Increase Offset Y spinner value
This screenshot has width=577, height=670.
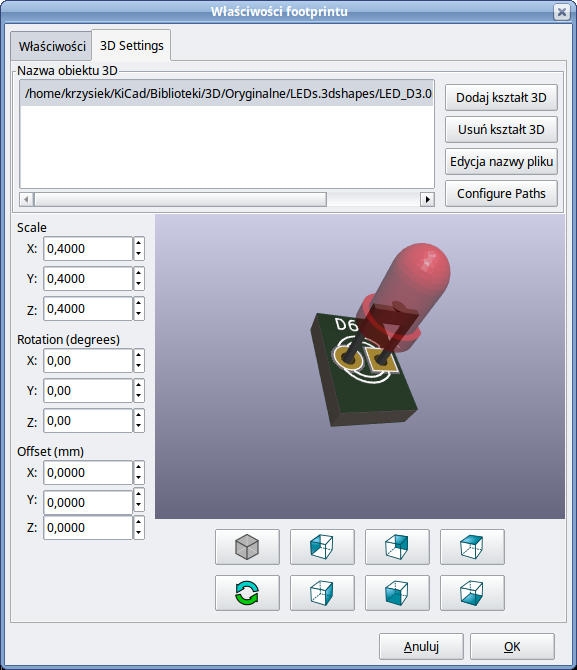pyautogui.click(x=138, y=495)
